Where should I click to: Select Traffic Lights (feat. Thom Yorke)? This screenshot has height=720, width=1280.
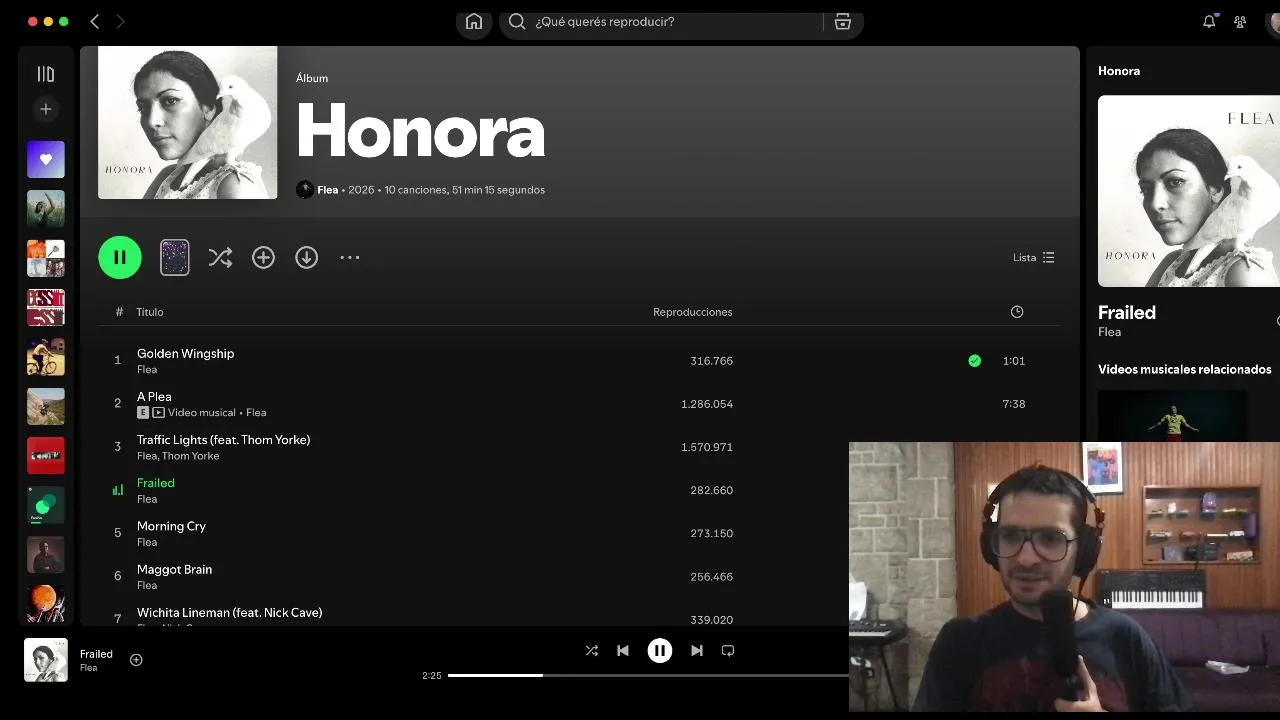tap(224, 440)
